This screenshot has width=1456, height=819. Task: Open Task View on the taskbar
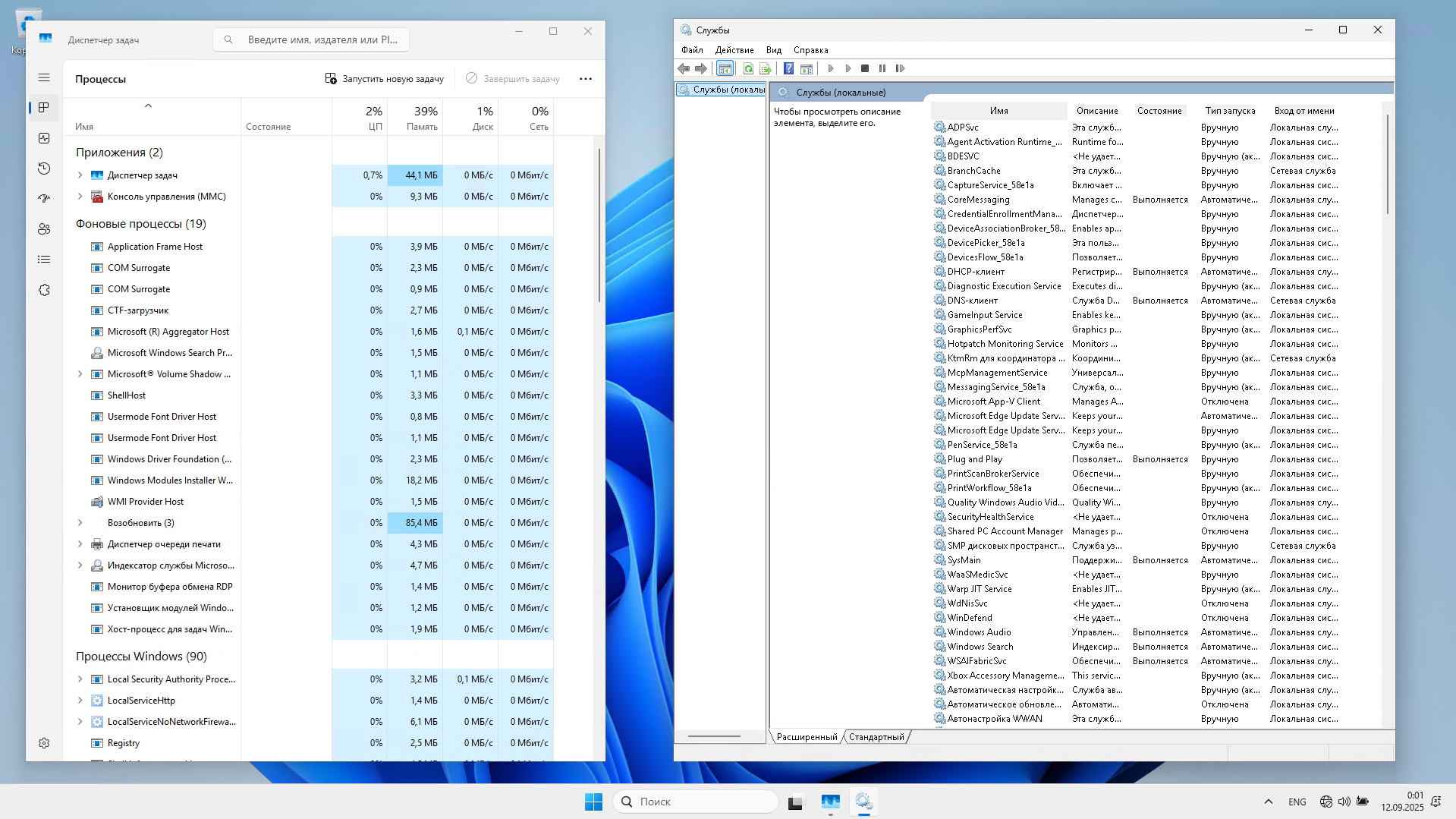(x=796, y=802)
